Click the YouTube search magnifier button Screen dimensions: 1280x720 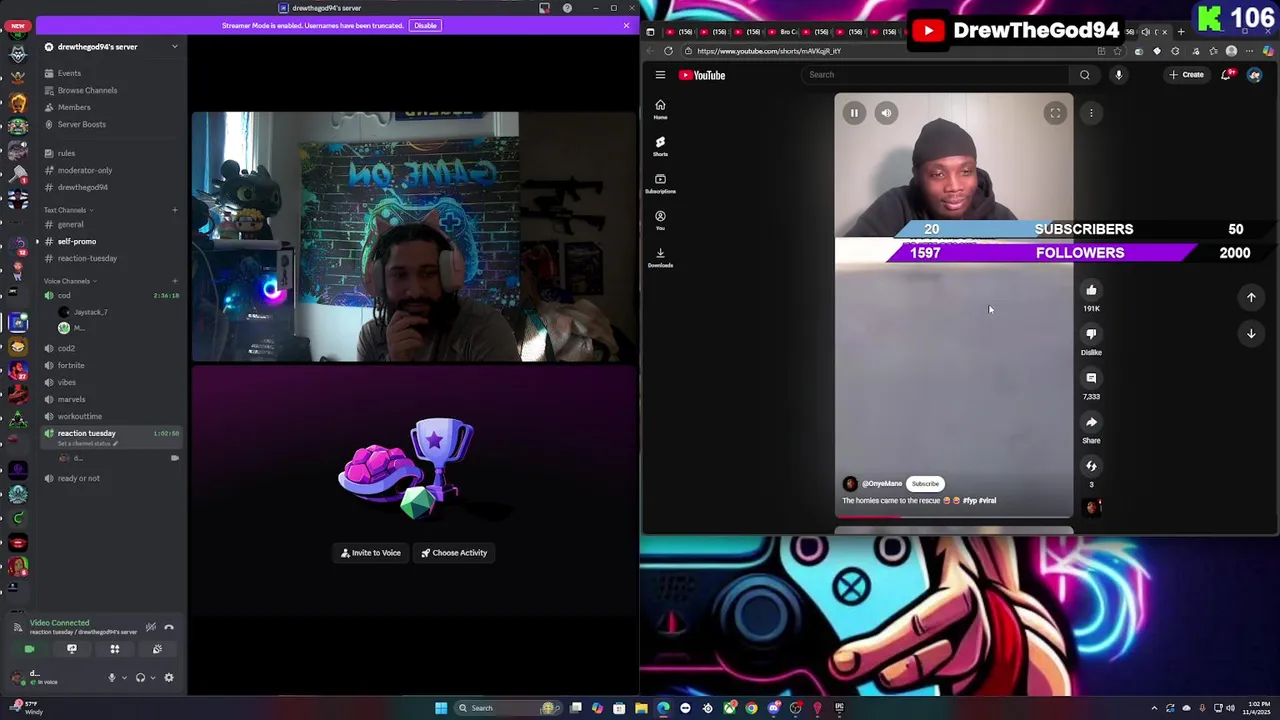click(x=1085, y=75)
